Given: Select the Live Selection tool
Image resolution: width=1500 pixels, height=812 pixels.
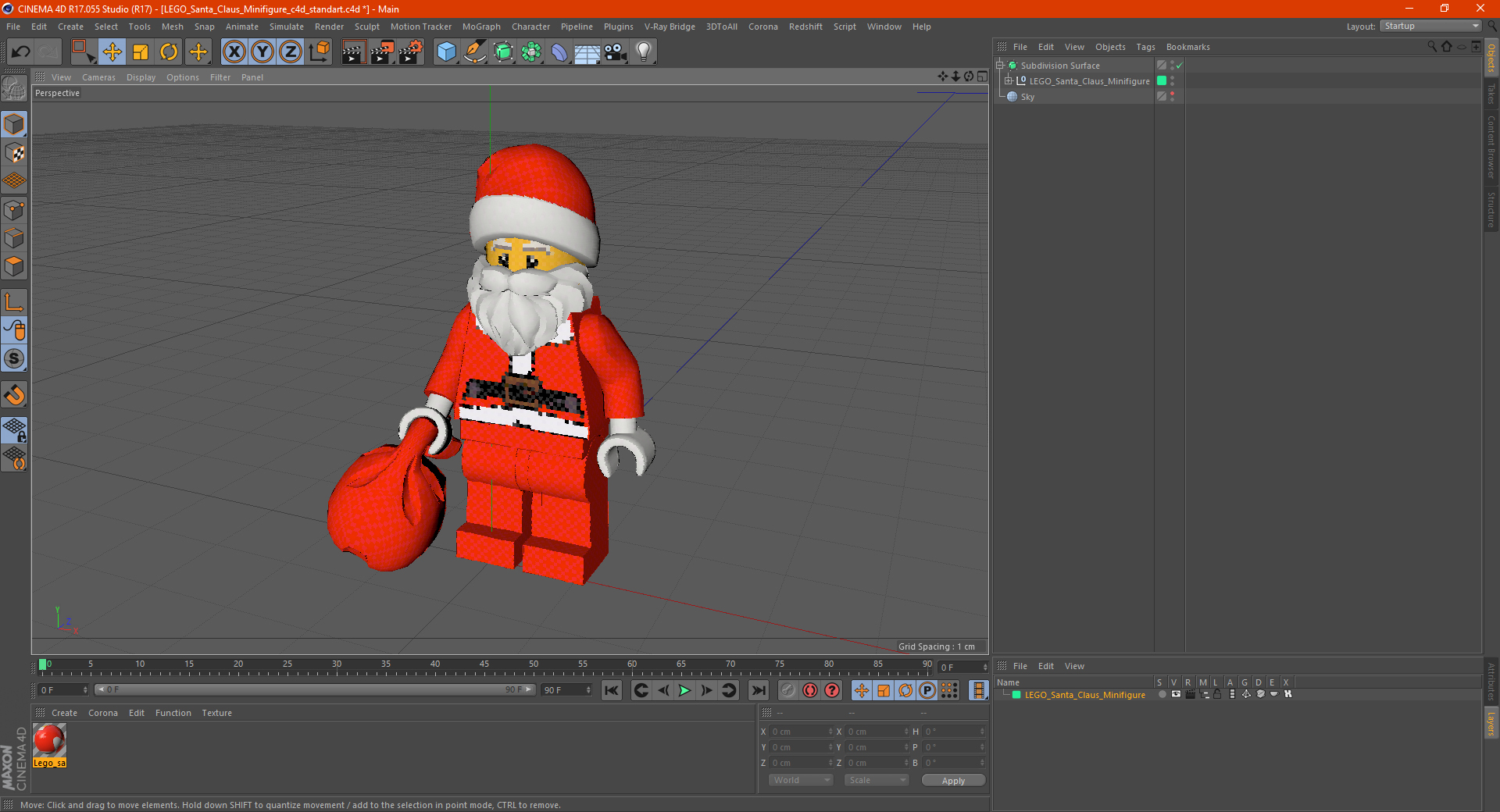Looking at the screenshot, I should click(83, 52).
